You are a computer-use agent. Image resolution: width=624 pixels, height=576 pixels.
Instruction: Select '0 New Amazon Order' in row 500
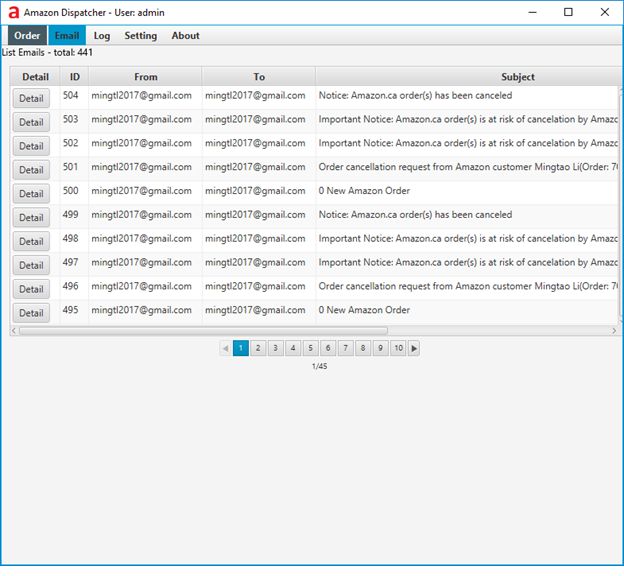[x=364, y=191]
